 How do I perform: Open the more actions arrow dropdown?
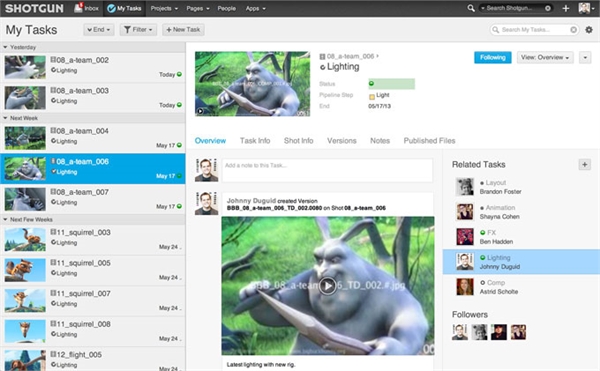pos(585,57)
